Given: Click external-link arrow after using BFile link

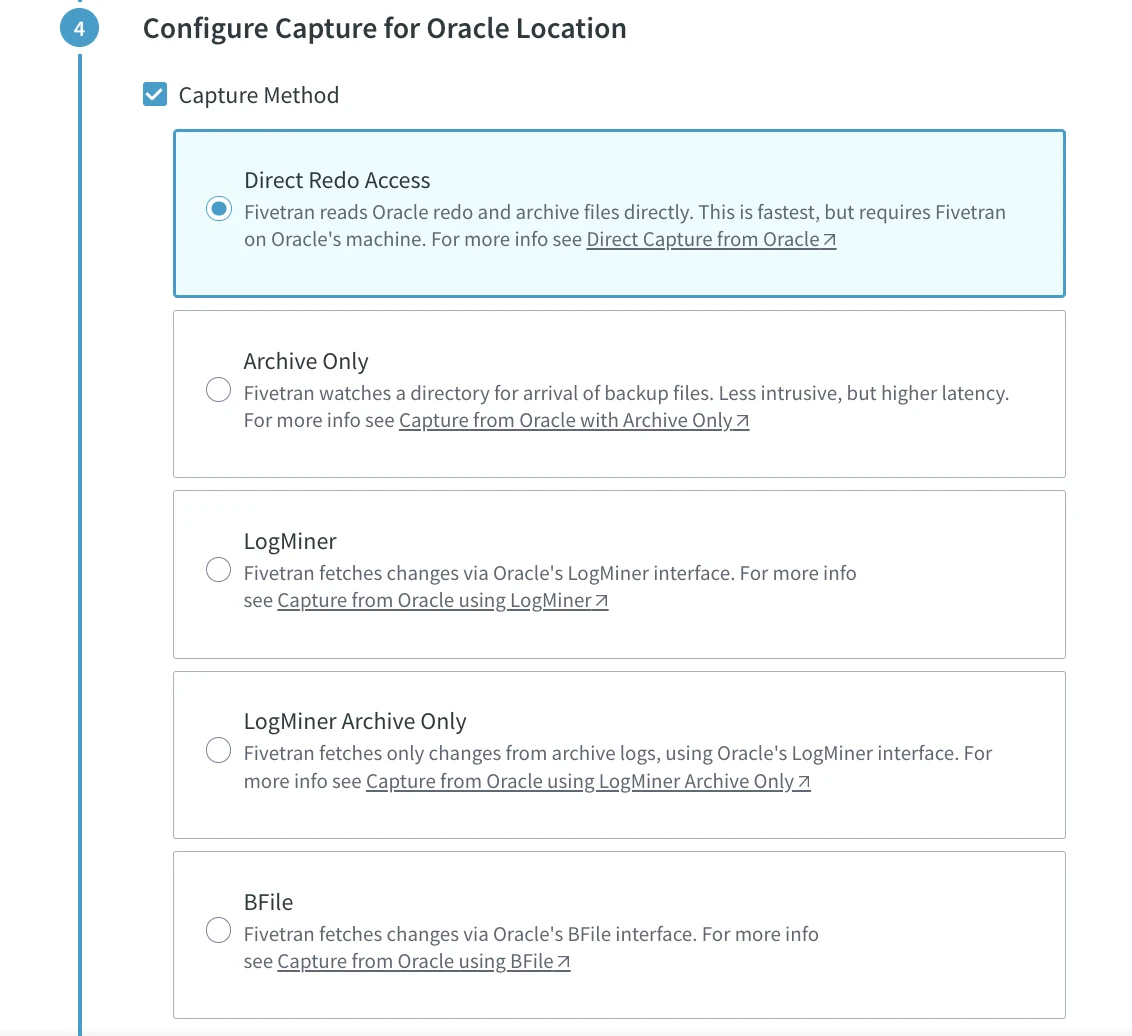Looking at the screenshot, I should pyautogui.click(x=563, y=963).
